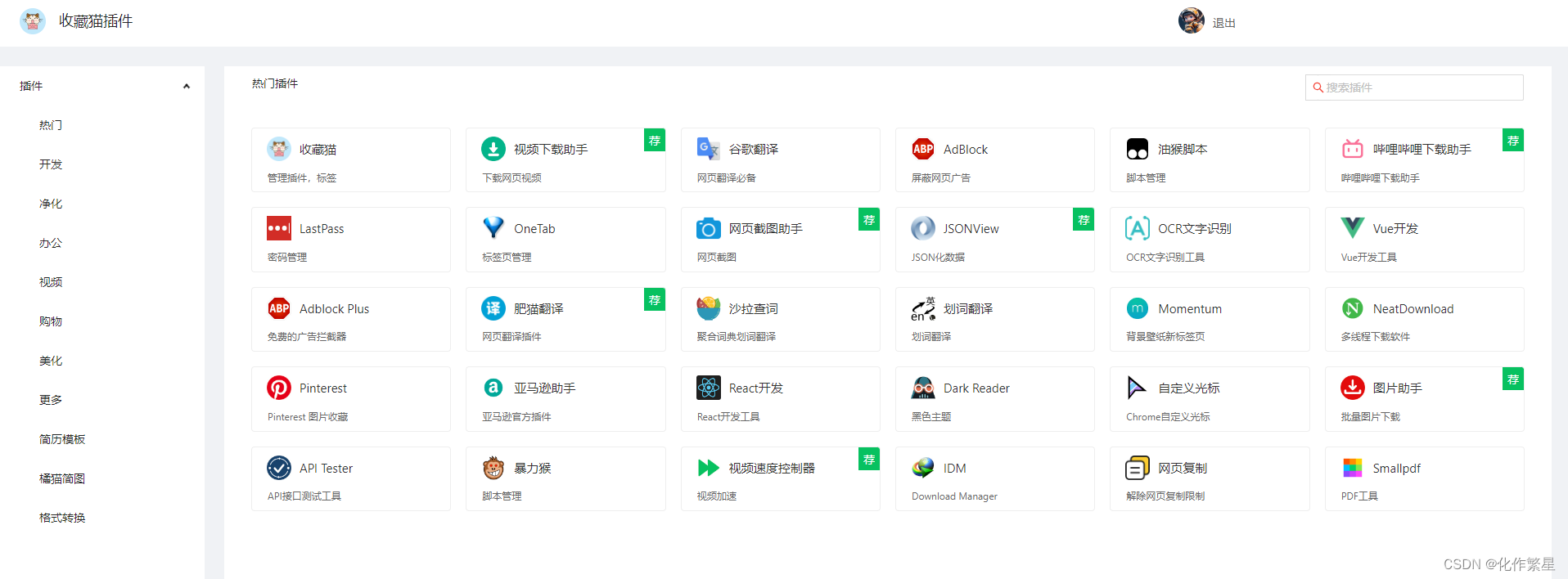The image size is (1568, 579).
Task: Click the React开发 atom icon
Action: (709, 388)
